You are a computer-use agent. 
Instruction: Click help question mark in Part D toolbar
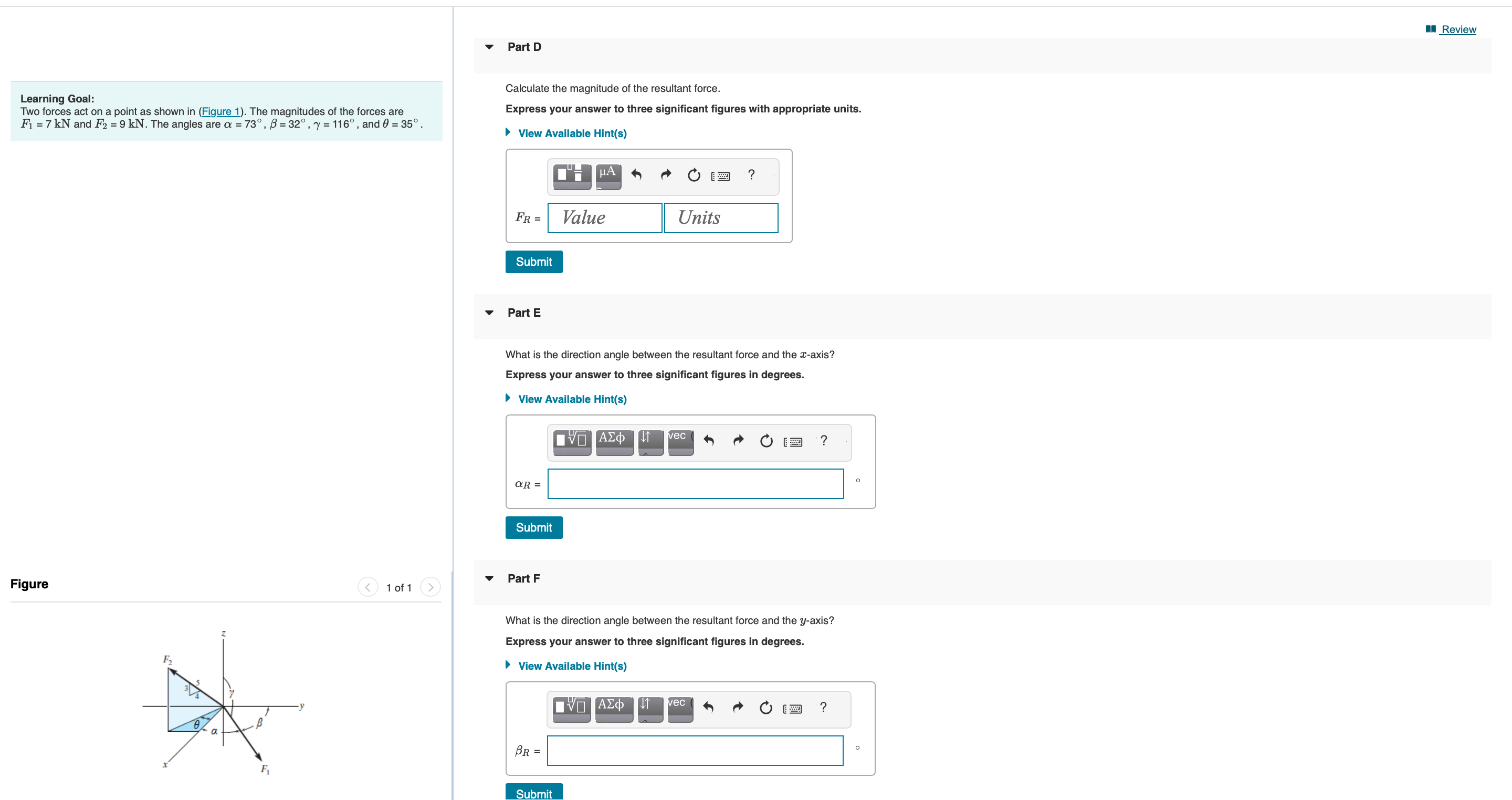pos(751,175)
